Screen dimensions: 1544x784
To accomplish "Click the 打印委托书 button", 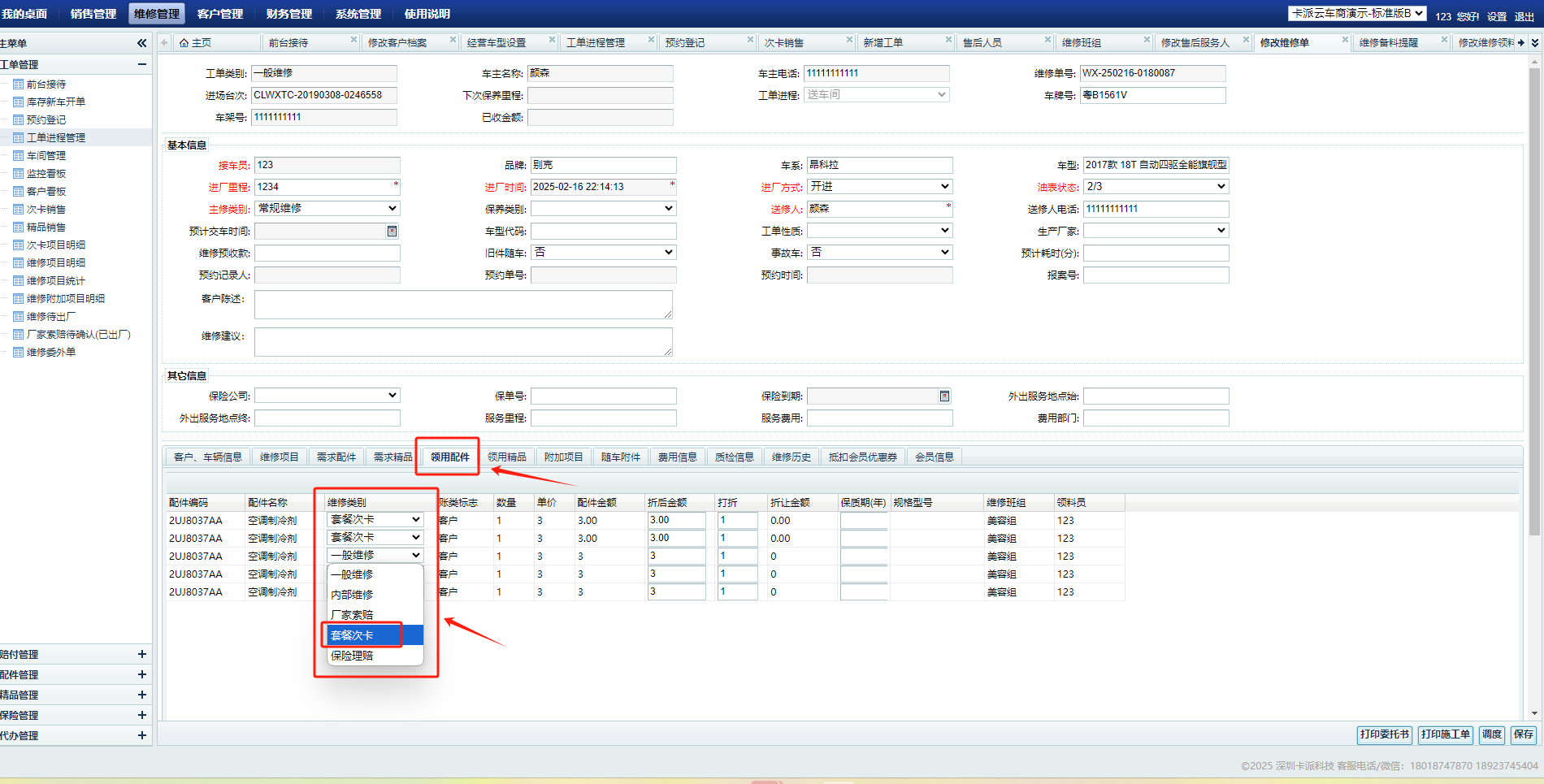I will 1384,734.
